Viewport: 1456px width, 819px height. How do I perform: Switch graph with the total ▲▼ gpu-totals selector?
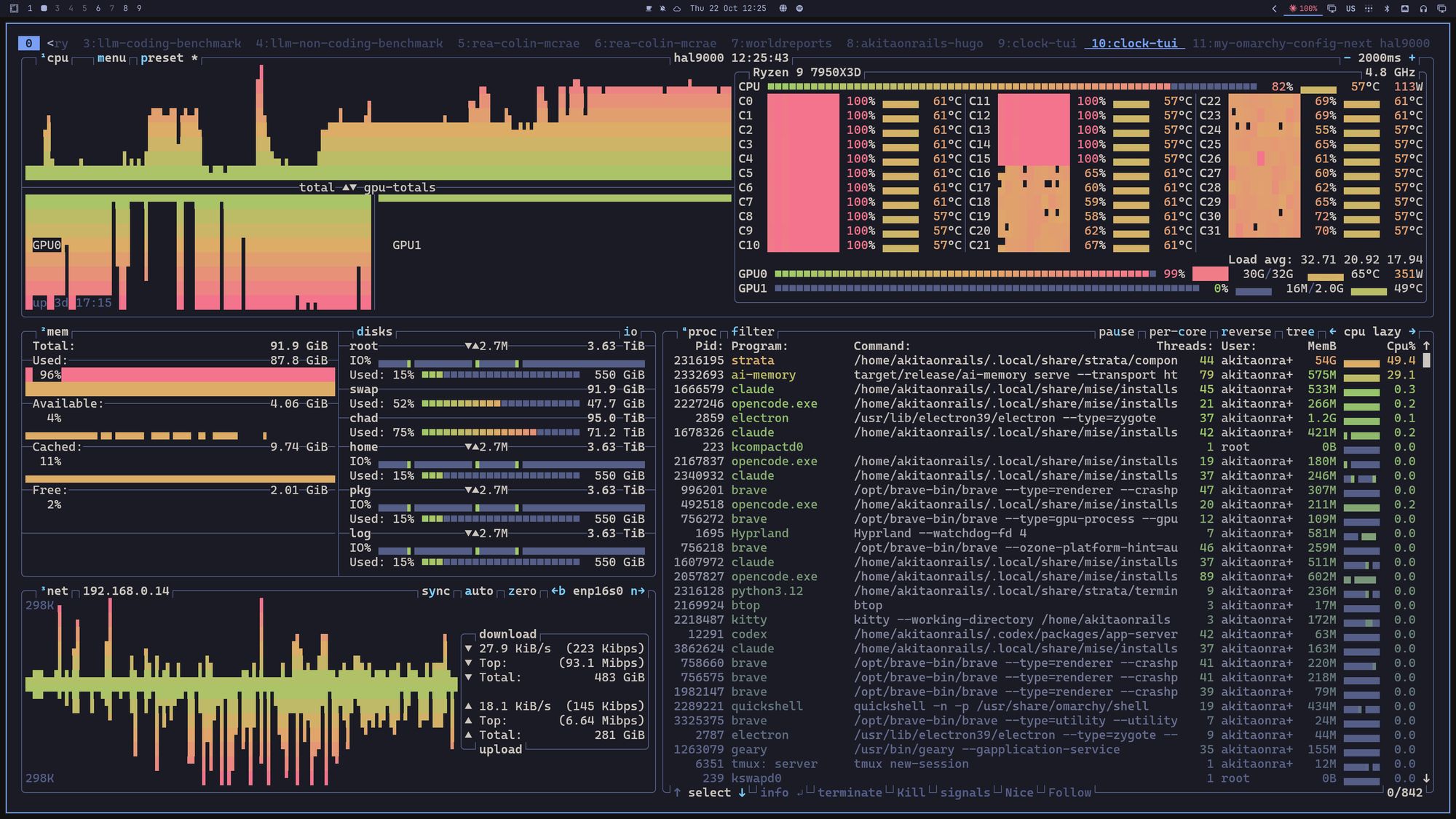point(367,187)
